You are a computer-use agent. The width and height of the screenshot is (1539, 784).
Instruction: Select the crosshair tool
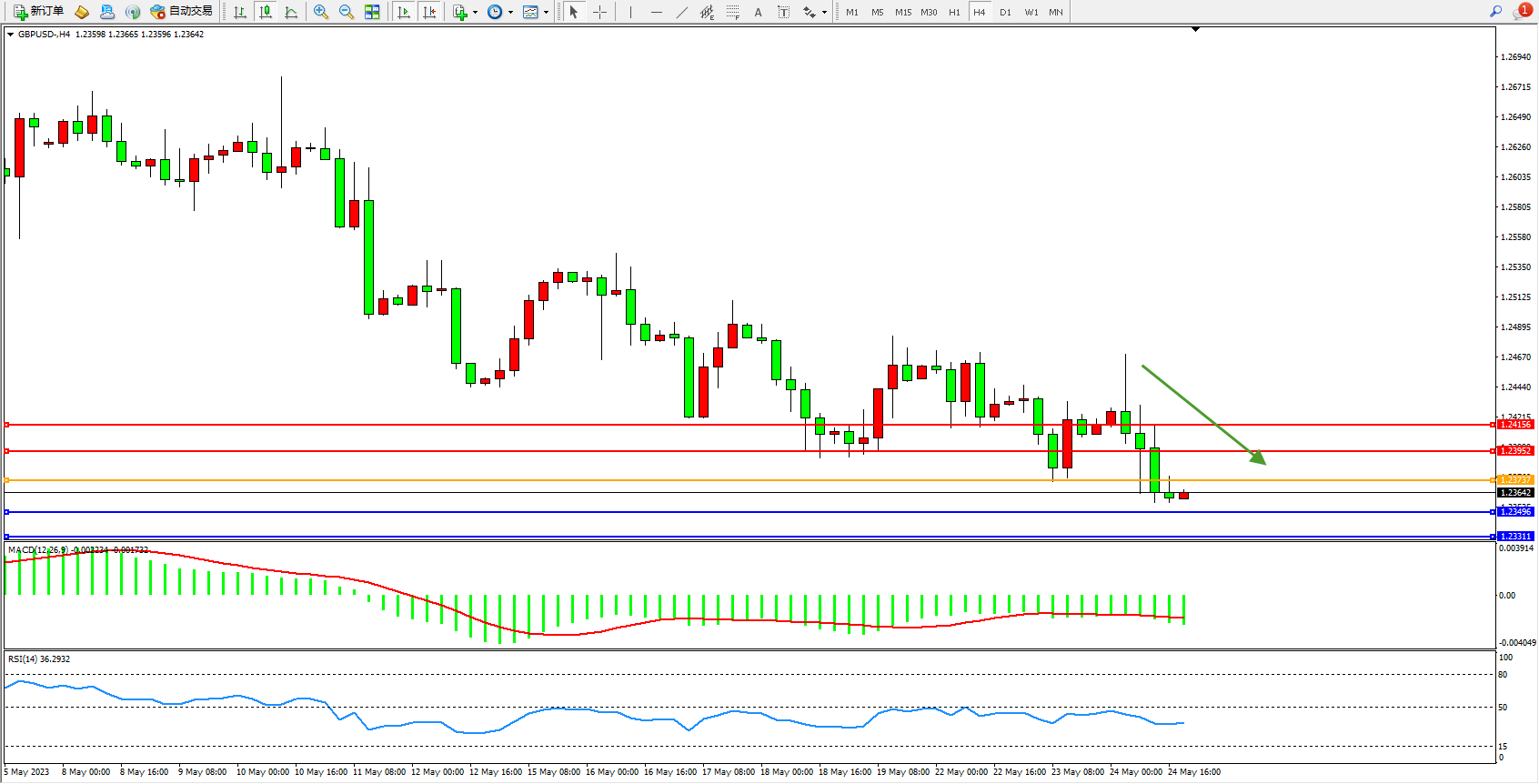600,12
